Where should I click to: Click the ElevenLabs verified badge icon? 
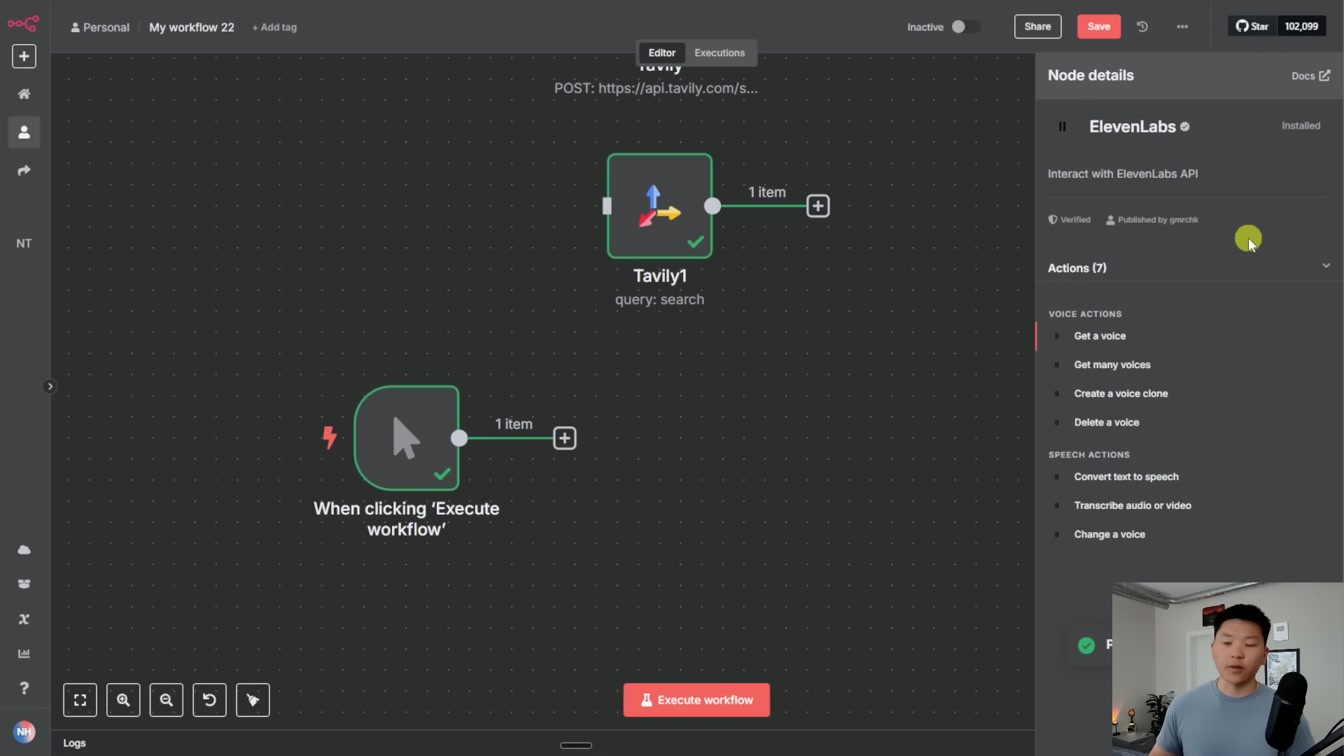[1185, 127]
